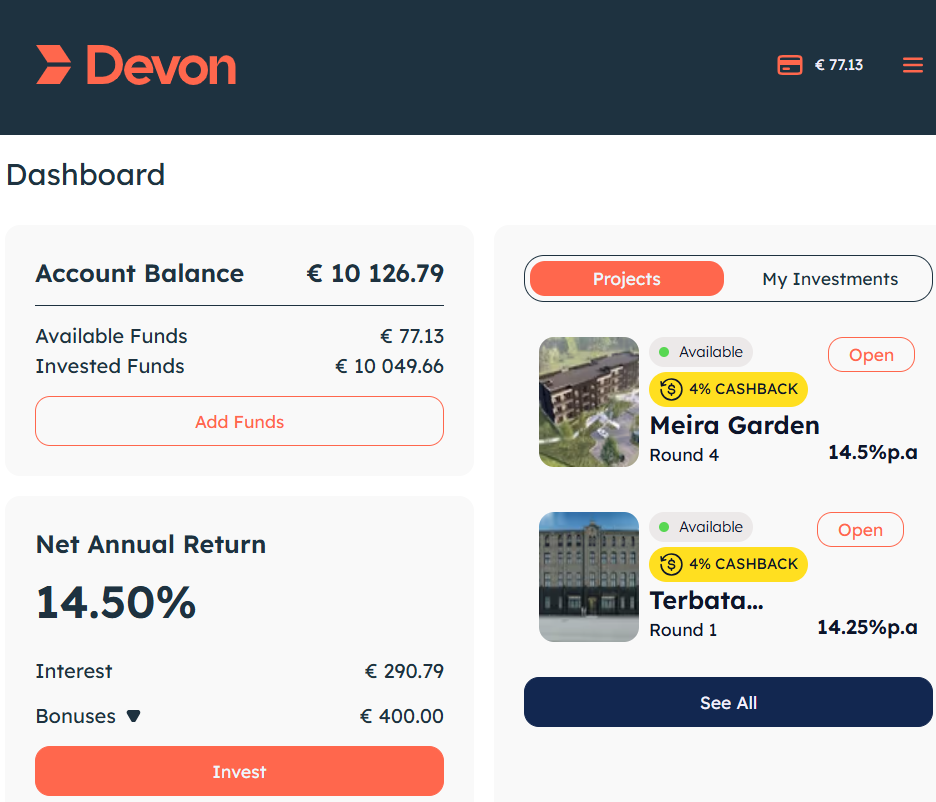936x802 pixels.
Task: Open the Terbata project
Action: click(x=860, y=529)
